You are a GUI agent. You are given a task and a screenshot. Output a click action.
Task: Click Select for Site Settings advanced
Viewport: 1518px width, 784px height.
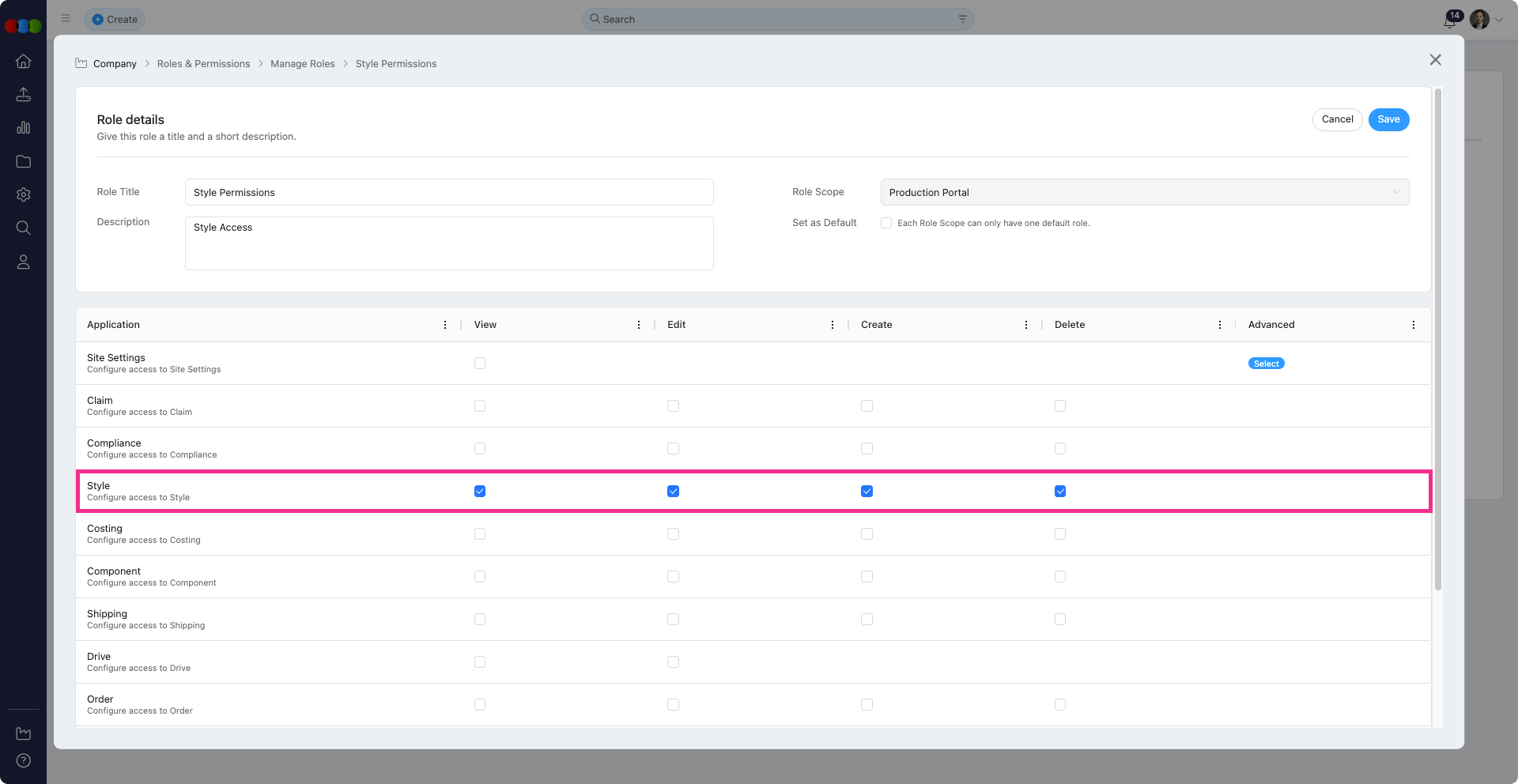coord(1266,364)
